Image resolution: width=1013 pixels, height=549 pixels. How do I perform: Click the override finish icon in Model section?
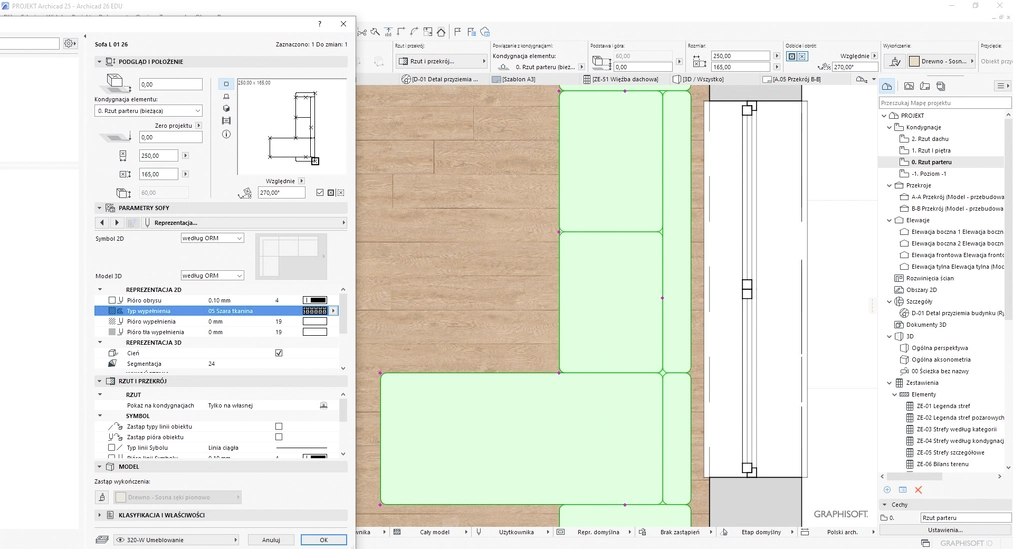[x=102, y=497]
